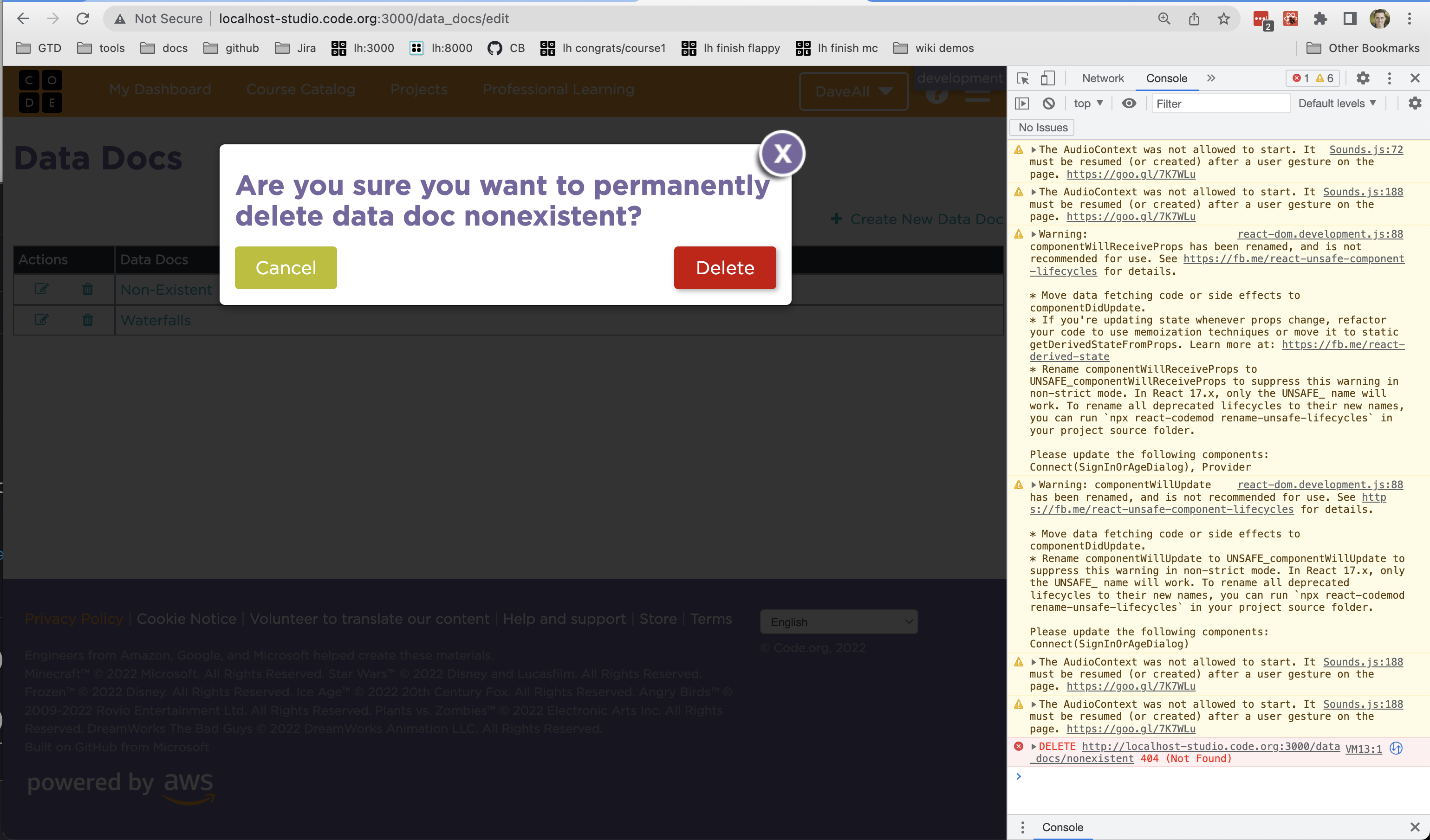Open the English language selector
Screen dimensions: 1430x840
click(x=838, y=621)
